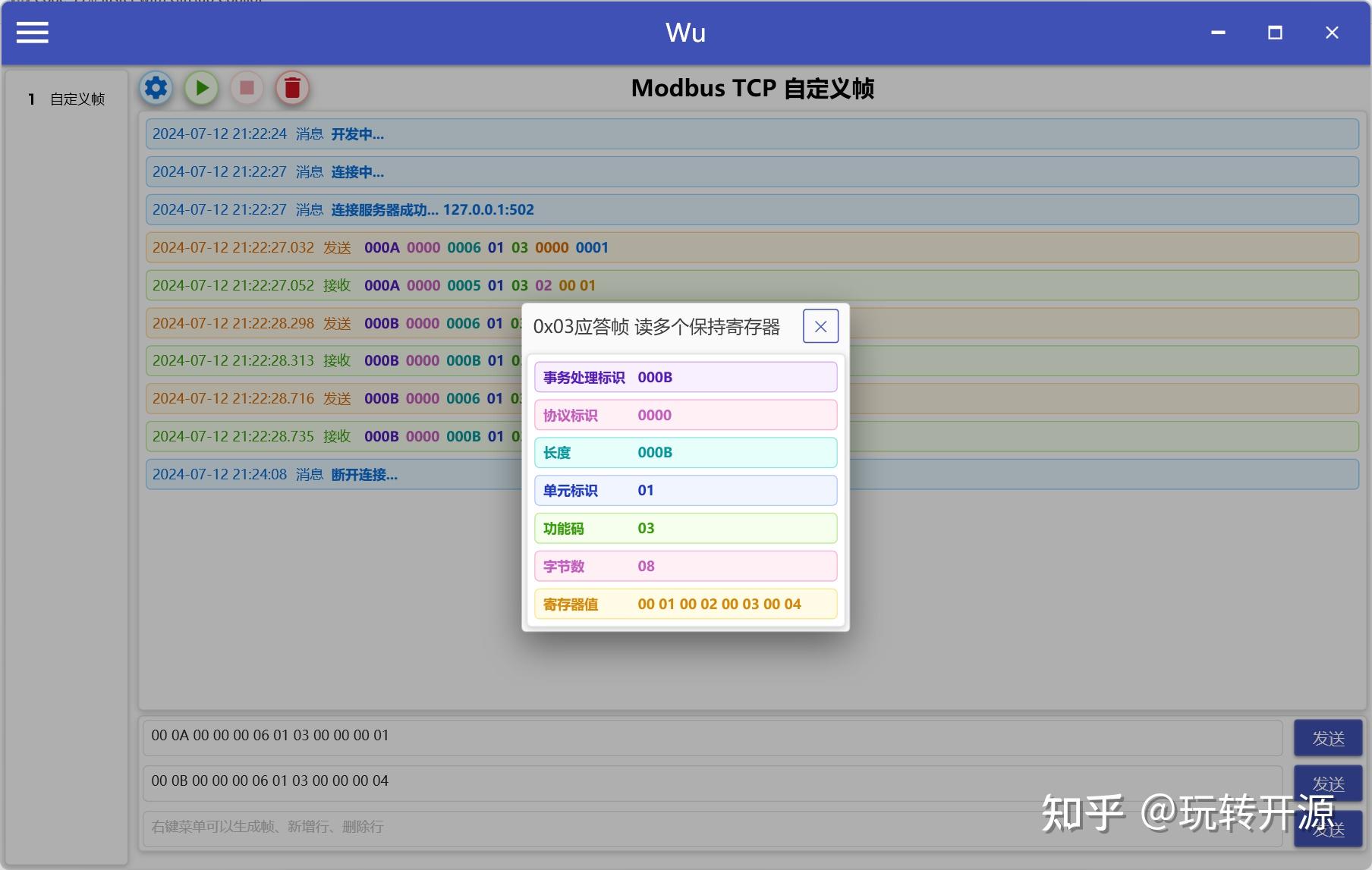The image size is (1372, 870).
Task: Start the connection with the play icon
Action: click(201, 87)
